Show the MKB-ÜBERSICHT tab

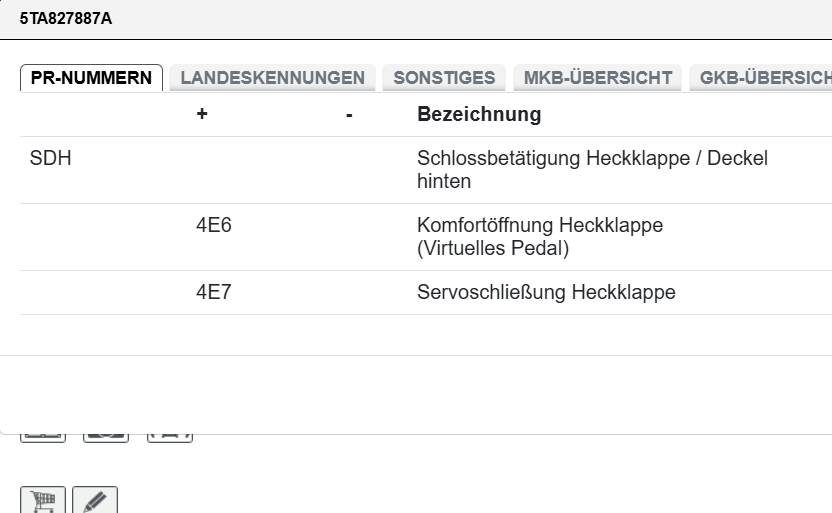[x=597, y=78]
